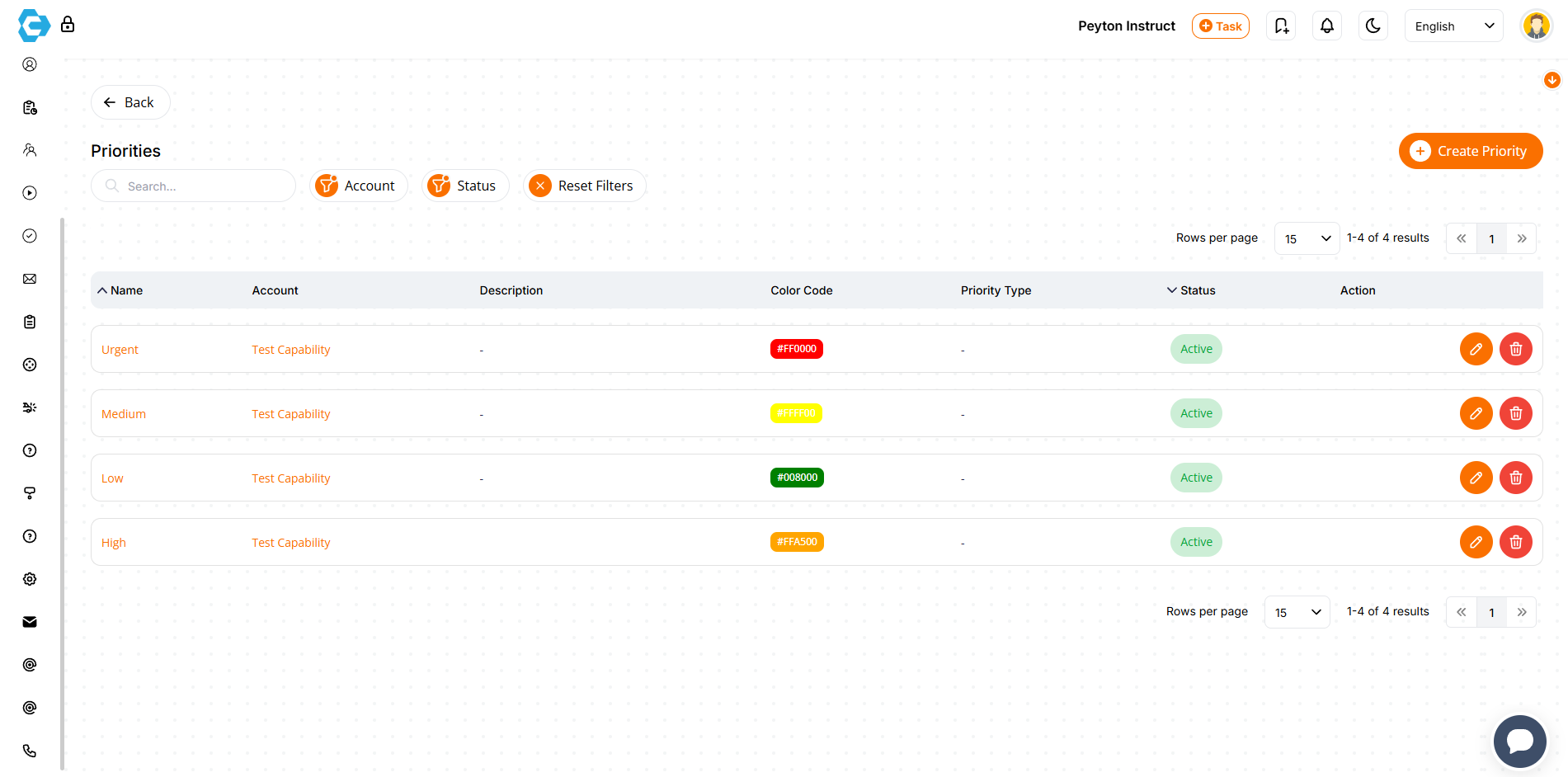Open the Status filter
This screenshot has height=777, width=1568.
coord(465,186)
